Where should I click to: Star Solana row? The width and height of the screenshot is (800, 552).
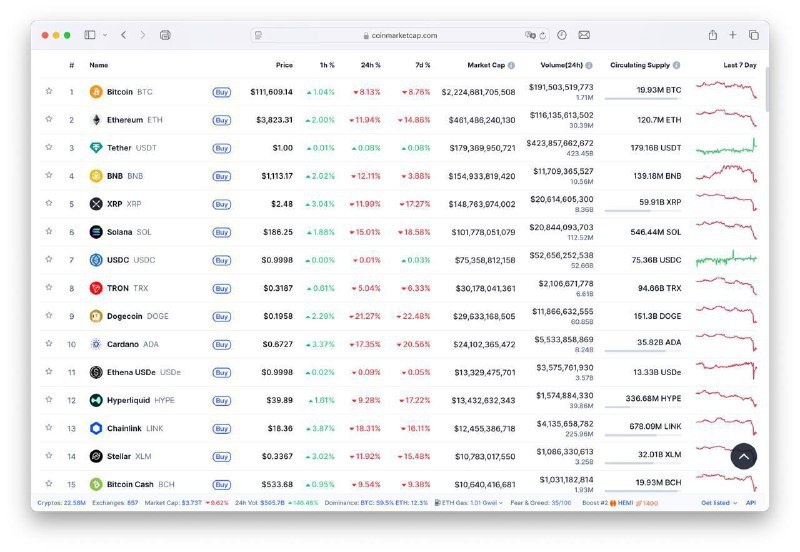coord(49,231)
